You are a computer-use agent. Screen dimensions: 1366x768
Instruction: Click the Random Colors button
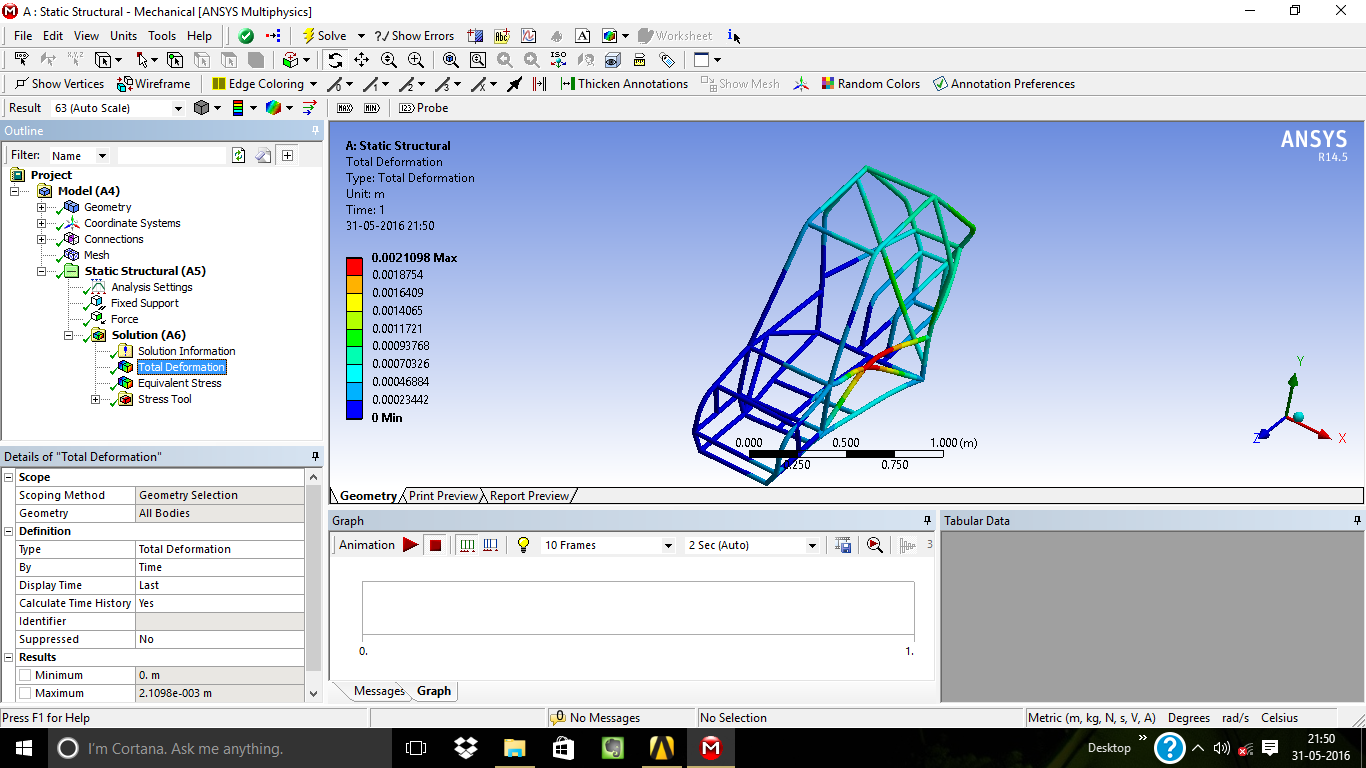point(870,84)
